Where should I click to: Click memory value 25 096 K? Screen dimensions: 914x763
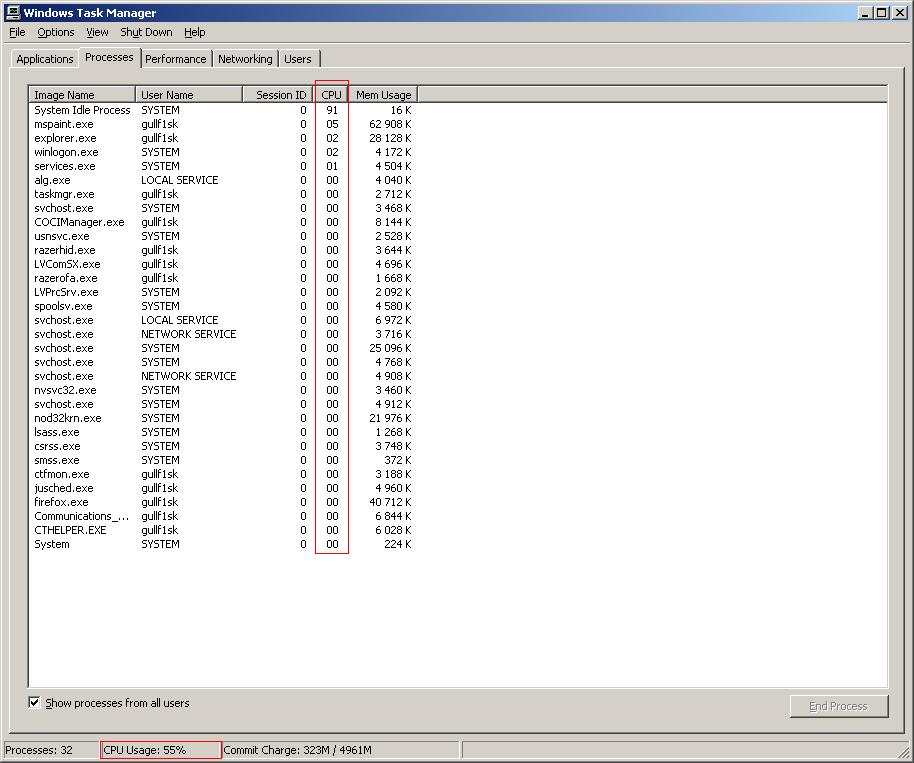[x=390, y=348]
